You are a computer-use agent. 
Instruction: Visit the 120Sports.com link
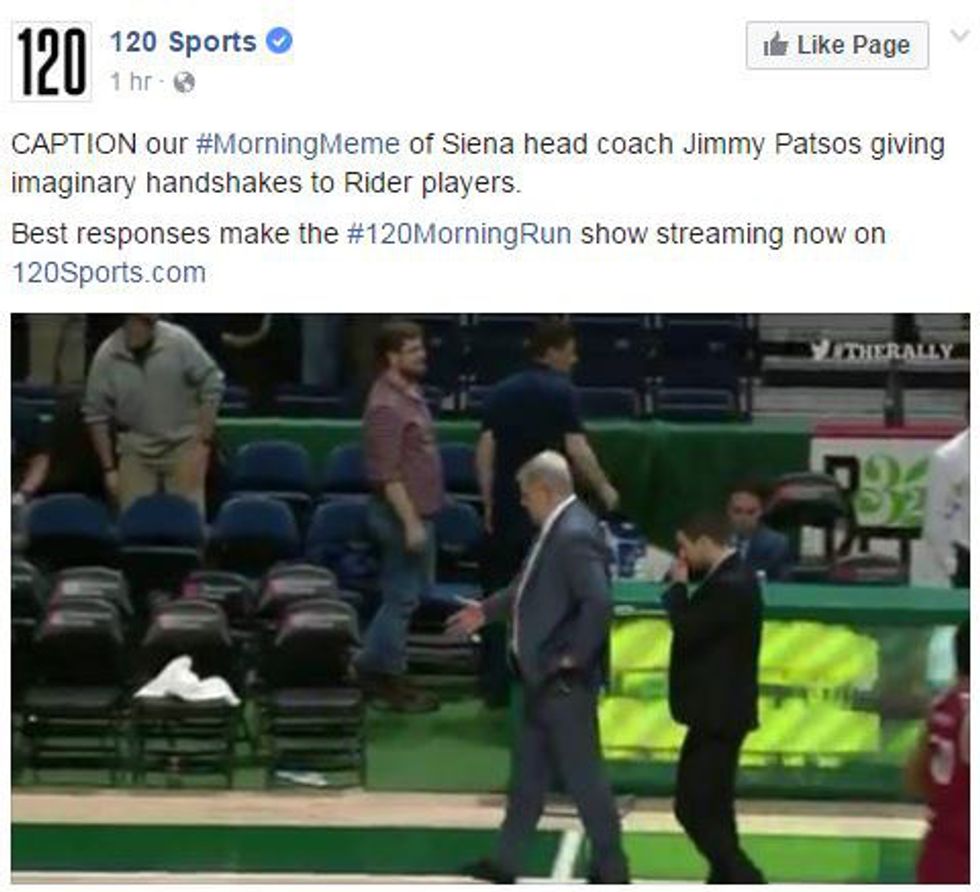click(x=109, y=273)
